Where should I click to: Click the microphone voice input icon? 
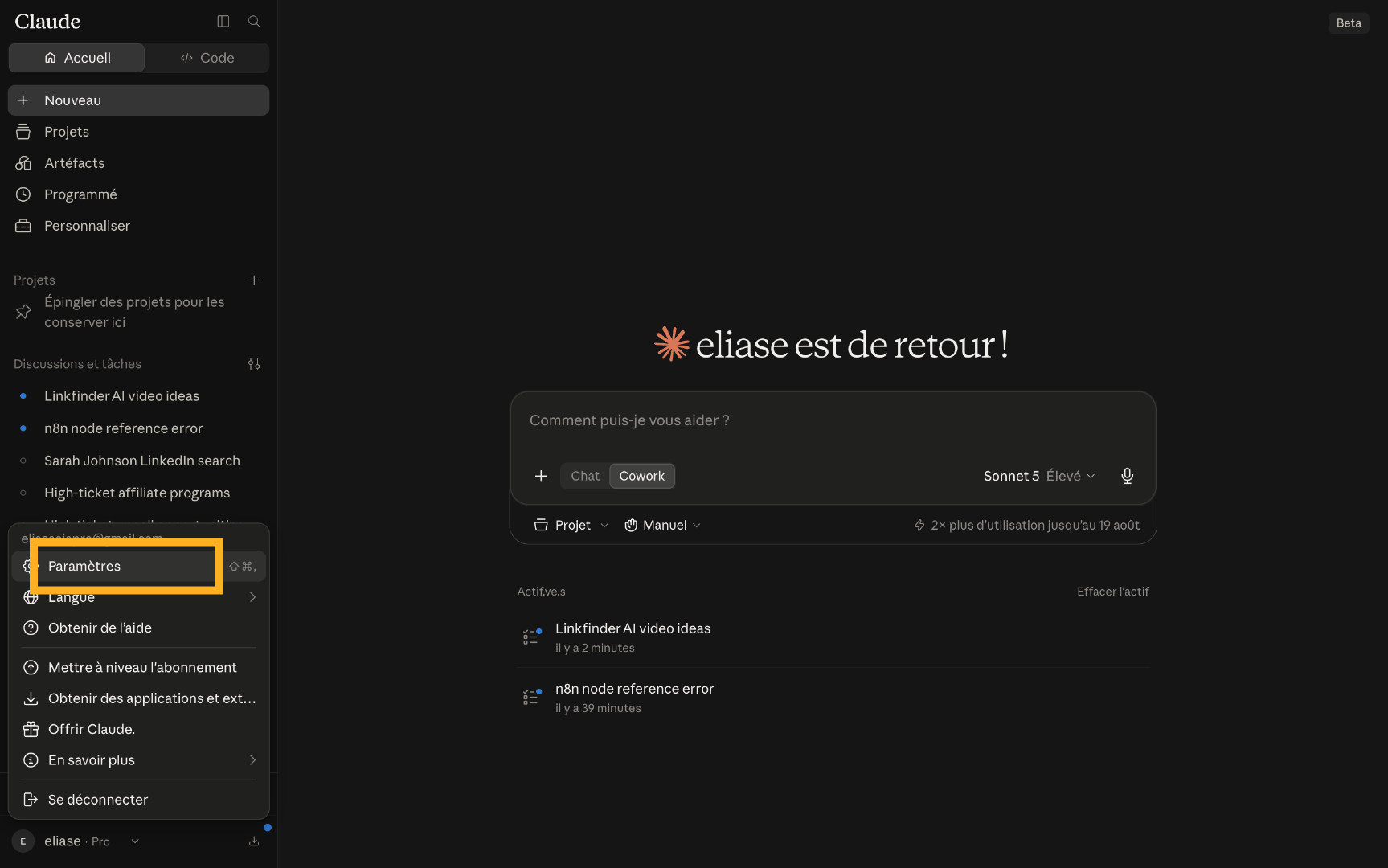click(1128, 476)
